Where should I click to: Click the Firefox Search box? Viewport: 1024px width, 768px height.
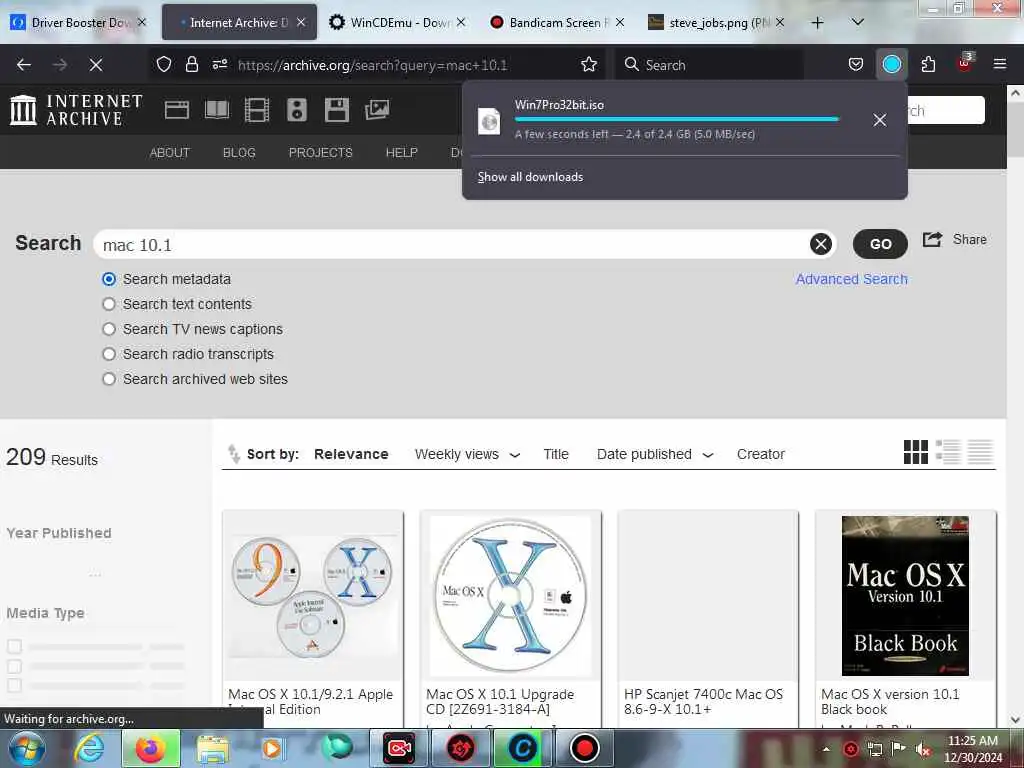[x=709, y=65]
